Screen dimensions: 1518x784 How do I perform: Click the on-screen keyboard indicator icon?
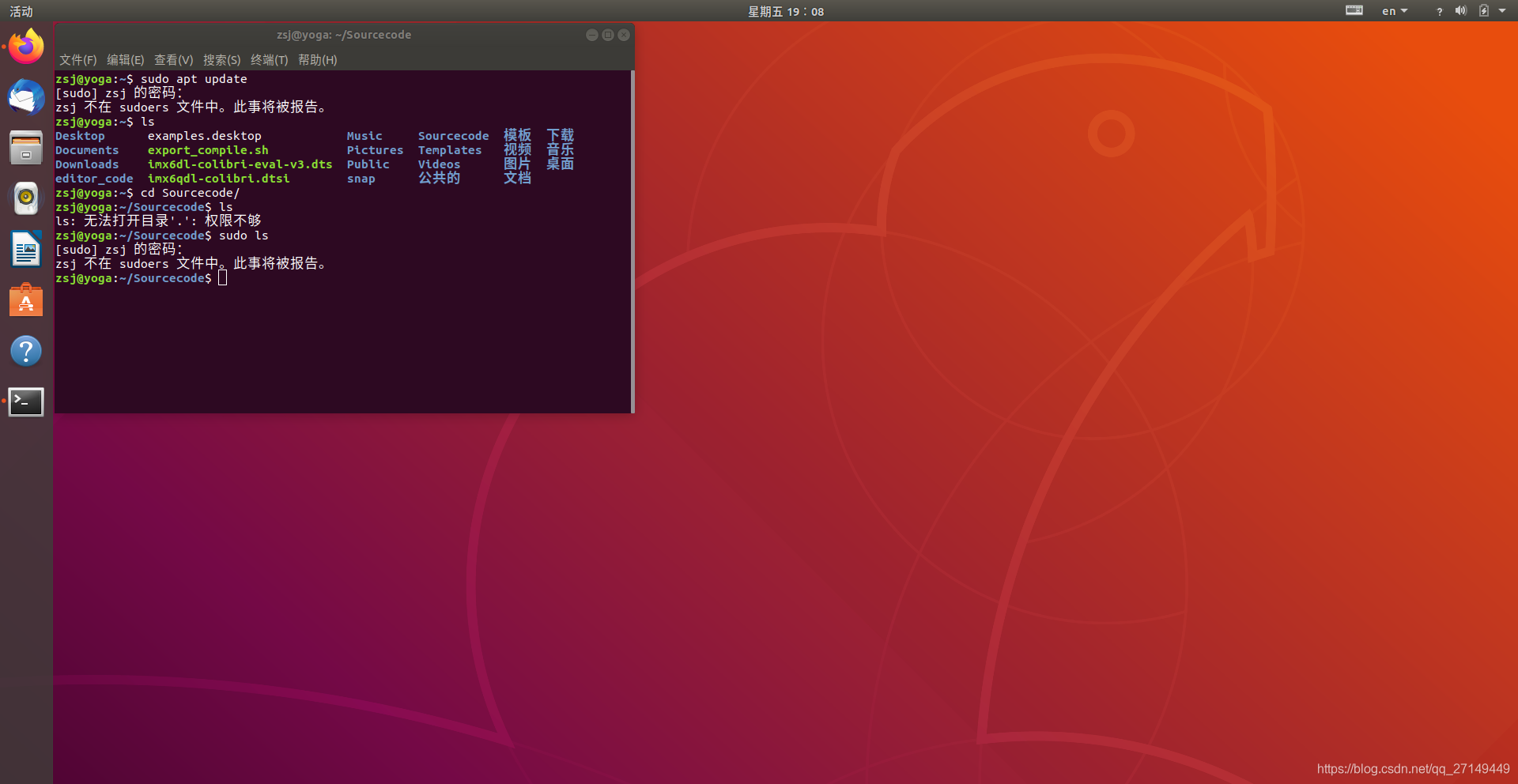click(x=1354, y=10)
